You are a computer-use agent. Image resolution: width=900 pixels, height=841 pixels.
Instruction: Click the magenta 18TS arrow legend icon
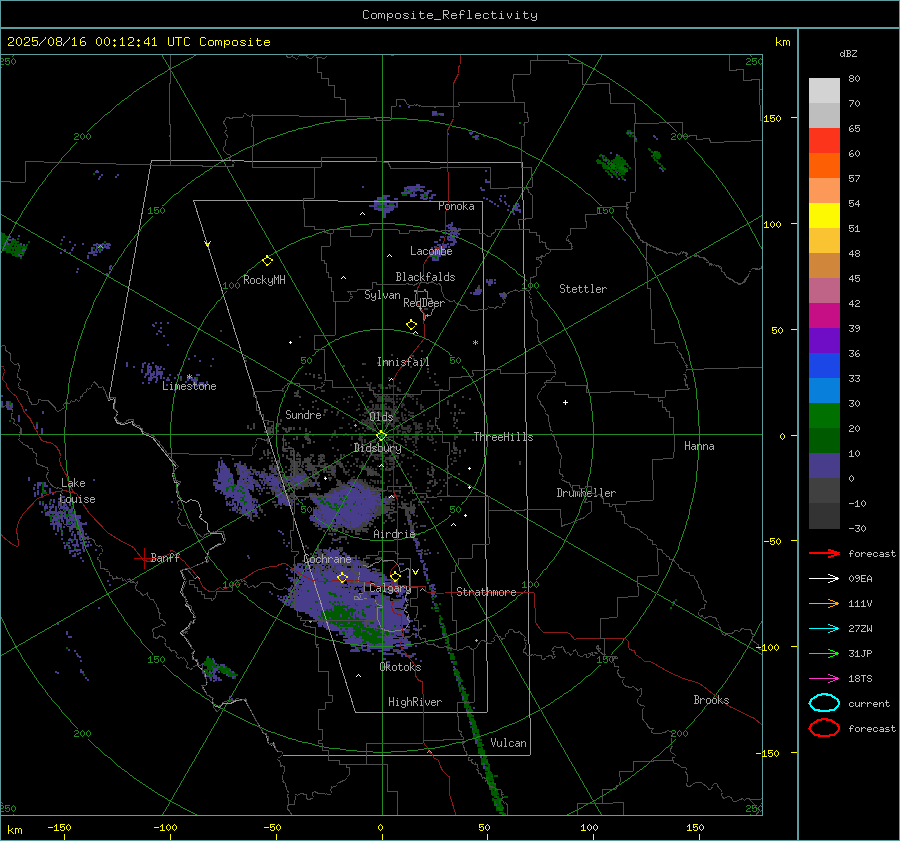824,678
